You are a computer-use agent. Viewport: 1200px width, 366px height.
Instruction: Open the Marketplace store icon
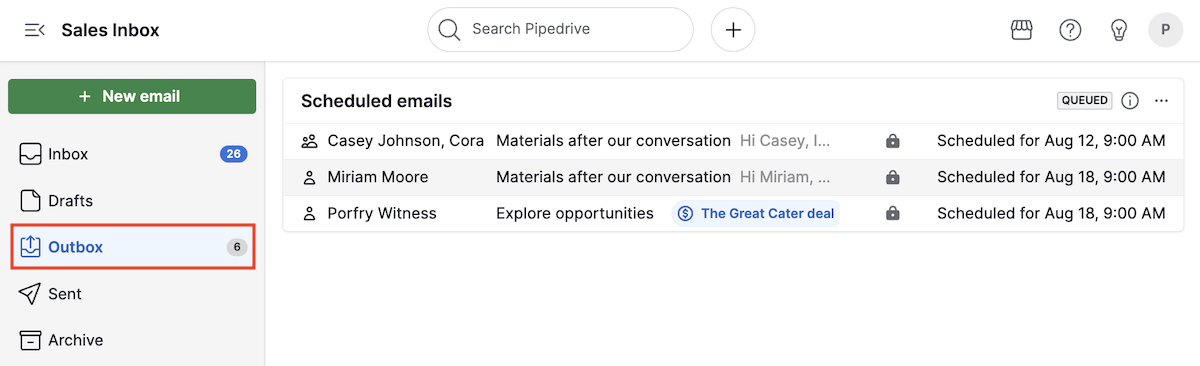point(1021,30)
